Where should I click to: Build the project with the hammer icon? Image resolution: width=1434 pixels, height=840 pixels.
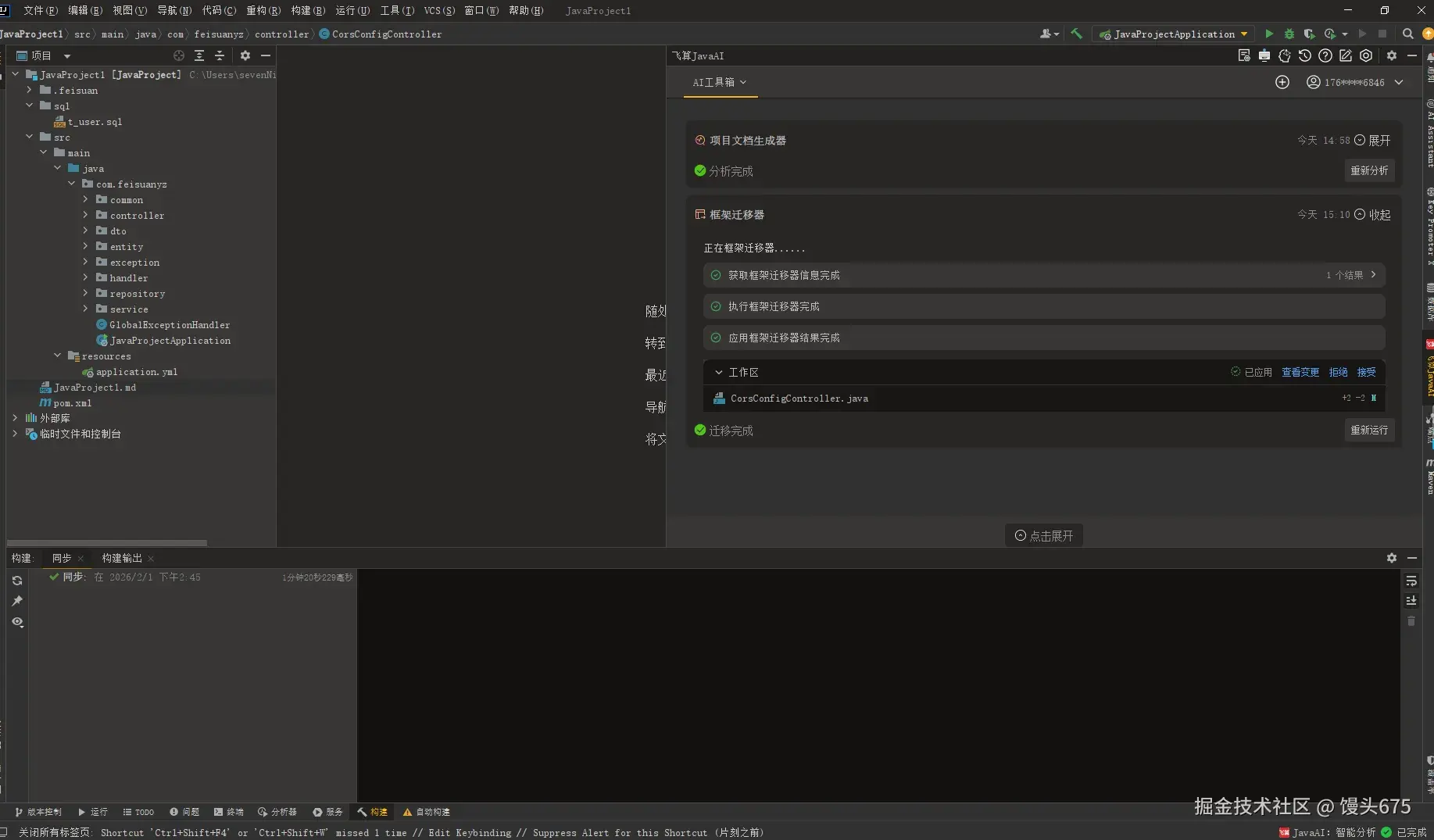pyautogui.click(x=1076, y=34)
